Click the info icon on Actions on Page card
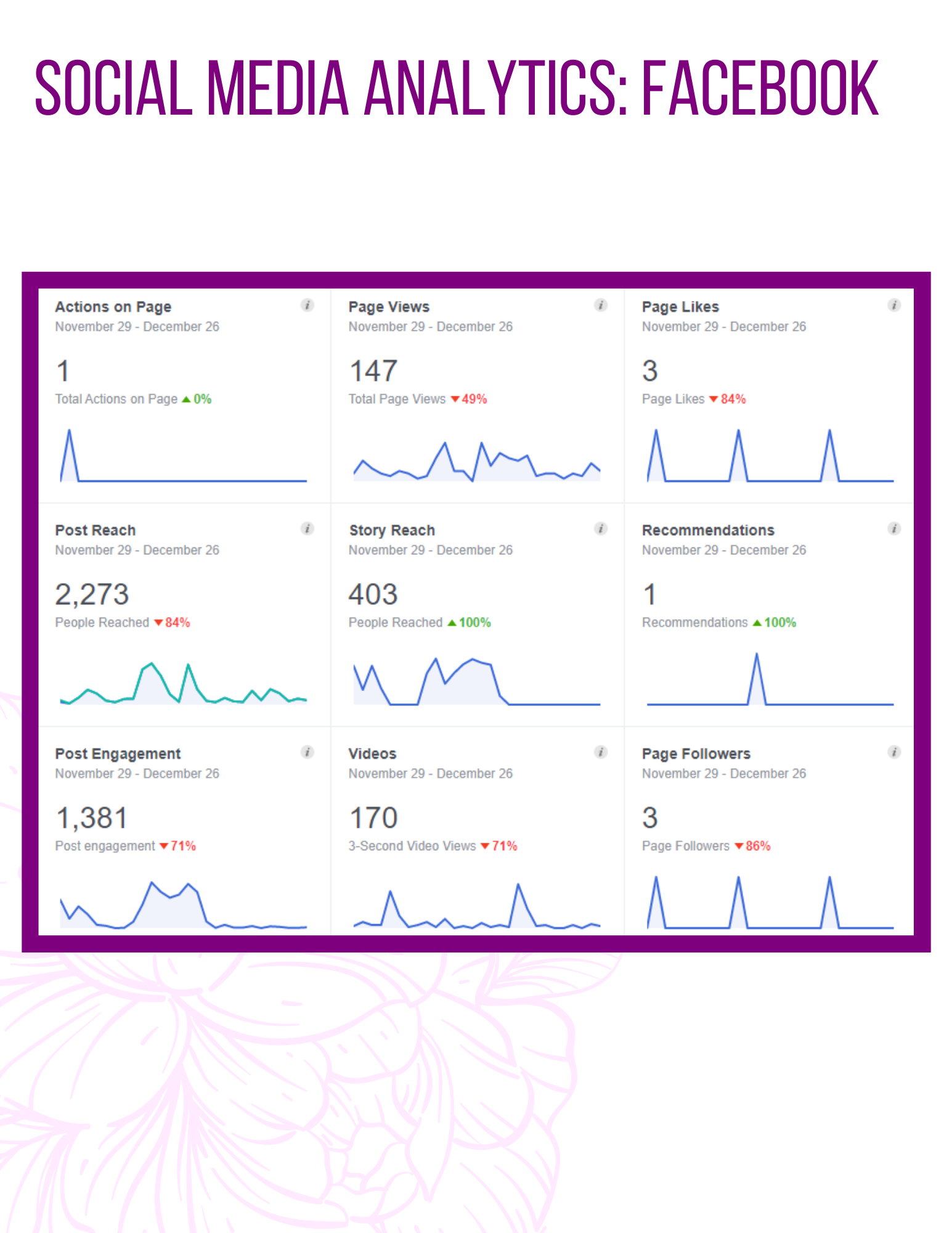This screenshot has width=952, height=1233. (307, 305)
